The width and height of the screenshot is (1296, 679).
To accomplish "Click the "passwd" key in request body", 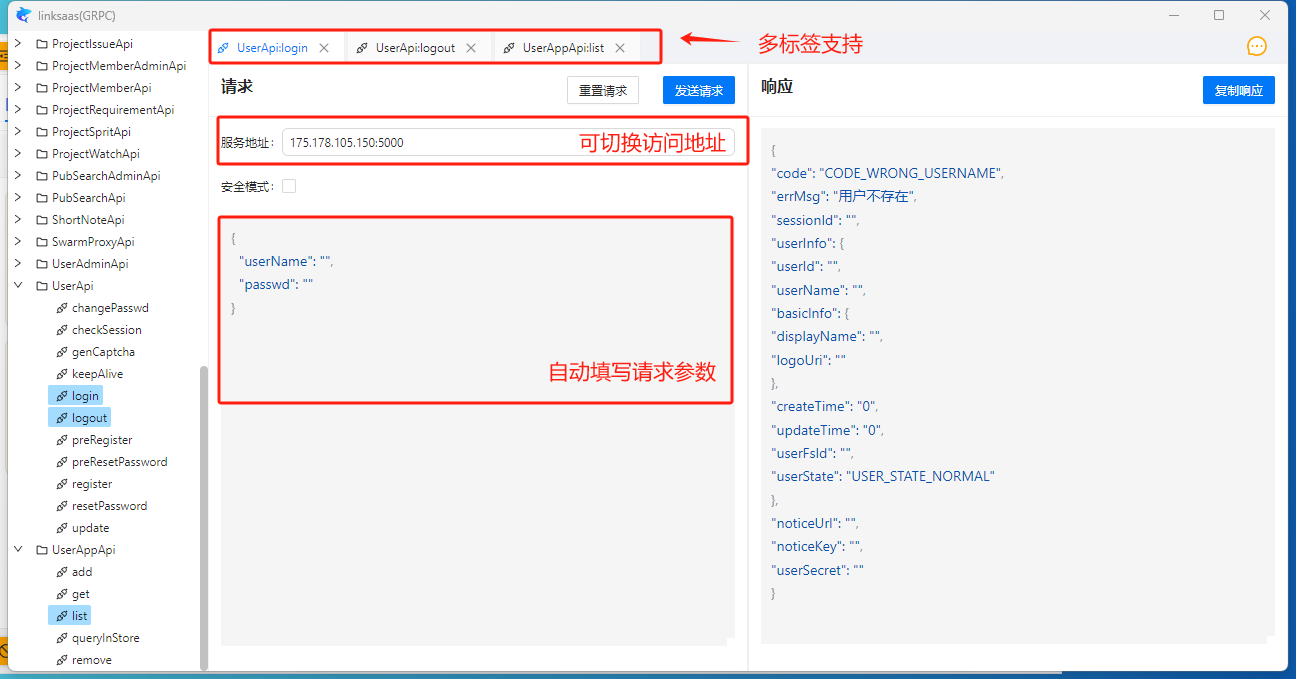I will (x=269, y=285).
